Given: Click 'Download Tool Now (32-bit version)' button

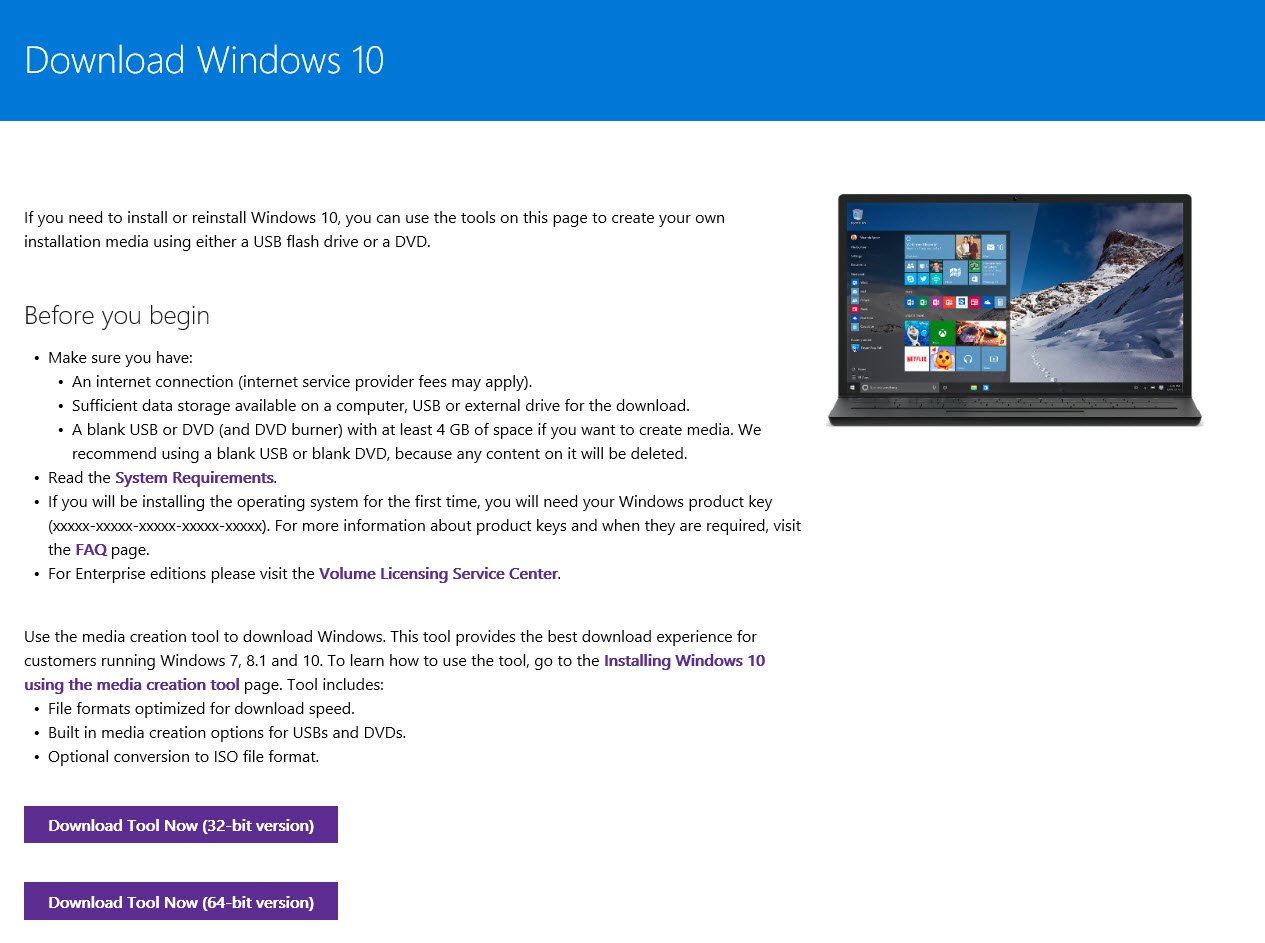Looking at the screenshot, I should point(180,824).
